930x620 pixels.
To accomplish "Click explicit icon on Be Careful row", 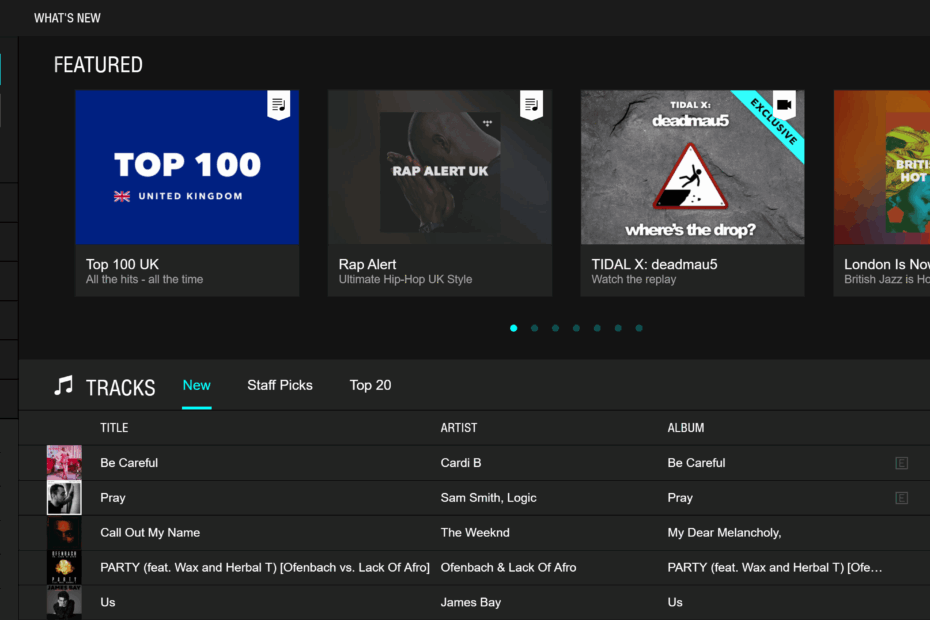I will 902,463.
